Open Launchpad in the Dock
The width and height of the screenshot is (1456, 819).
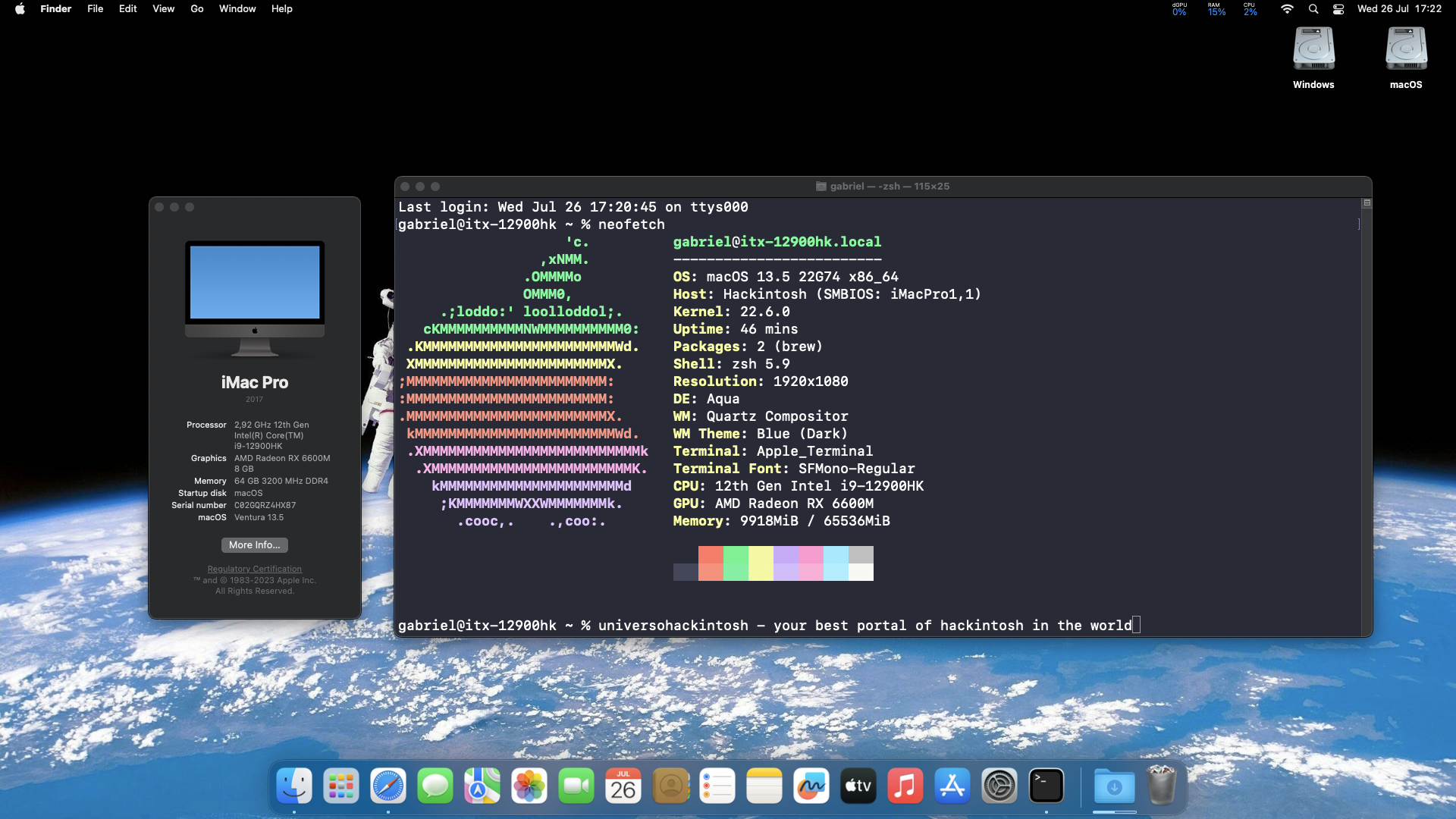(341, 786)
